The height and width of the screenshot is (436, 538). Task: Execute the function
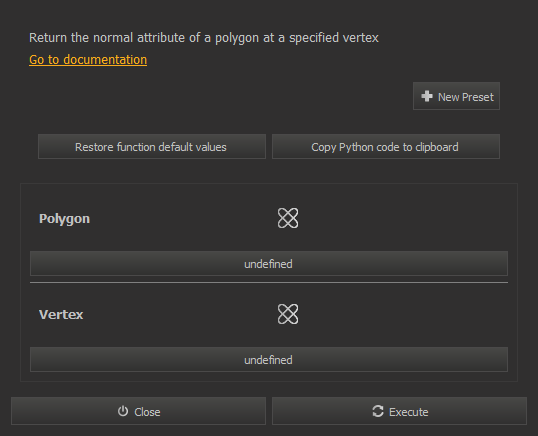[x=399, y=411]
